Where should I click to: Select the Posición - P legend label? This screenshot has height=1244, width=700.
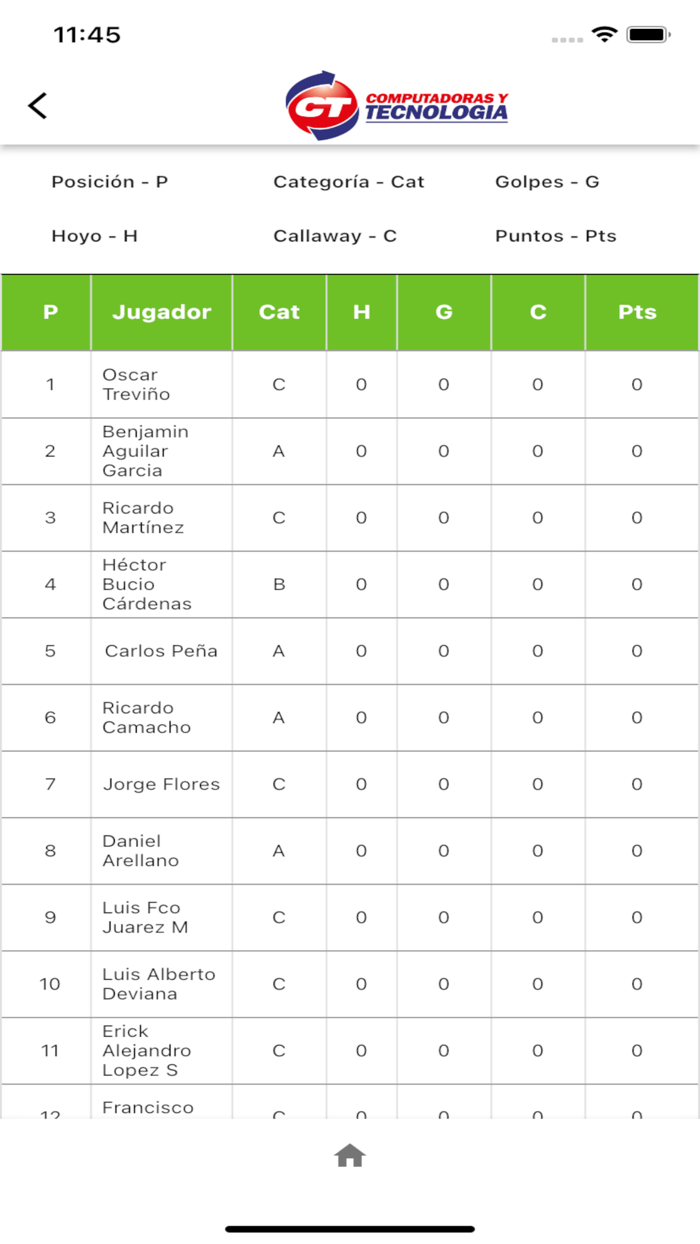(x=110, y=182)
